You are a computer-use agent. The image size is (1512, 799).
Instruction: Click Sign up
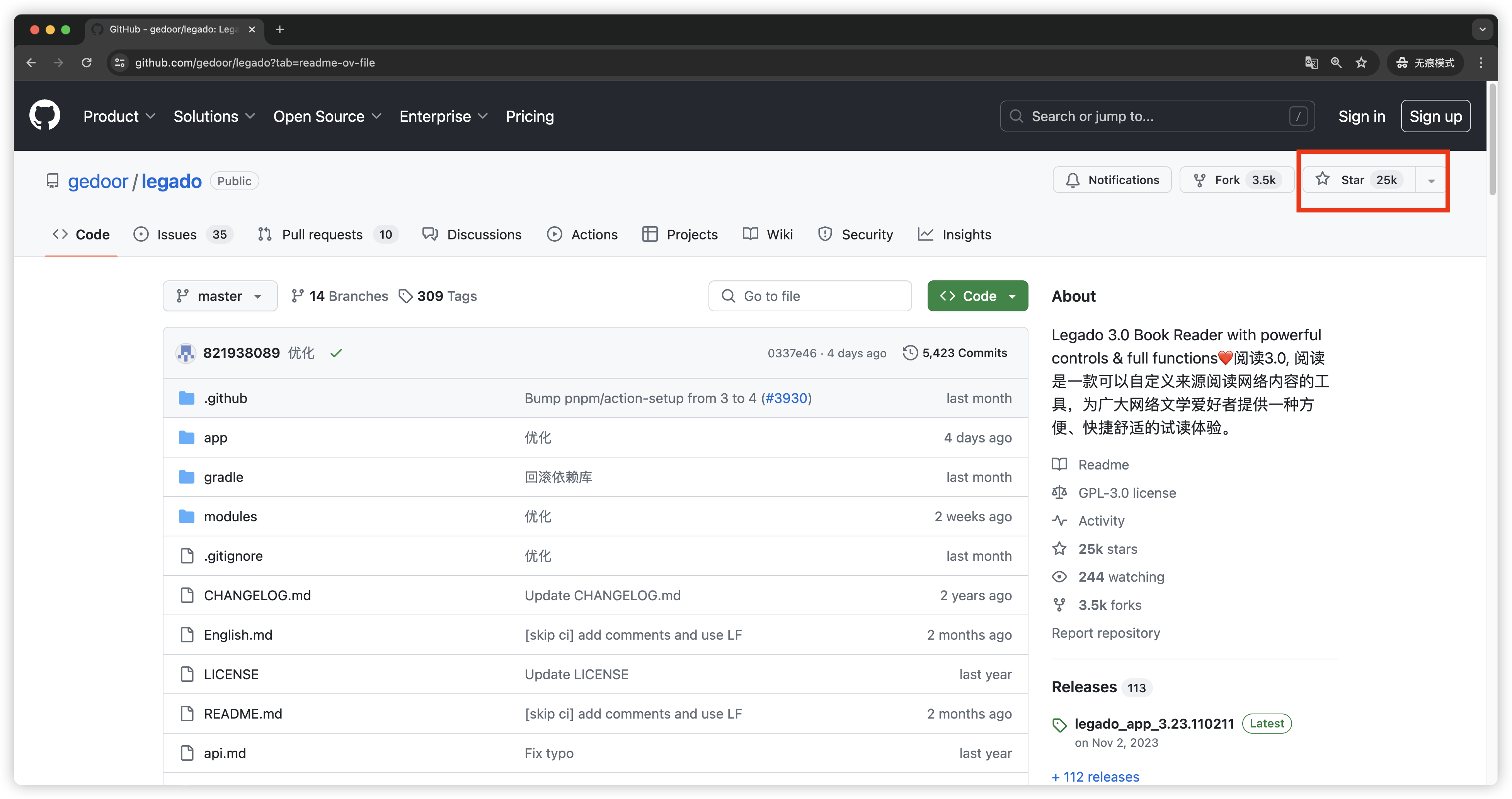[x=1435, y=116]
